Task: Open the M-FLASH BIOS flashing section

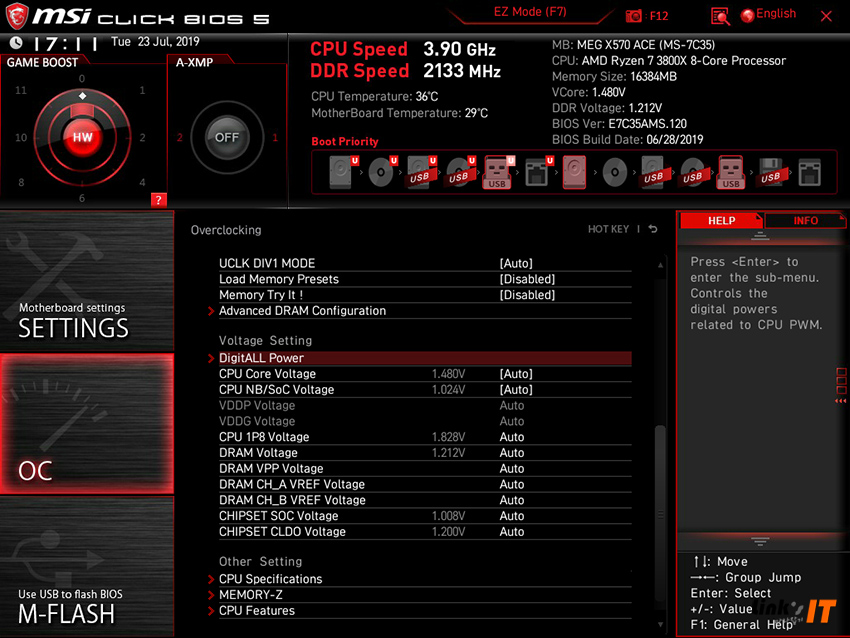Action: 87,566
